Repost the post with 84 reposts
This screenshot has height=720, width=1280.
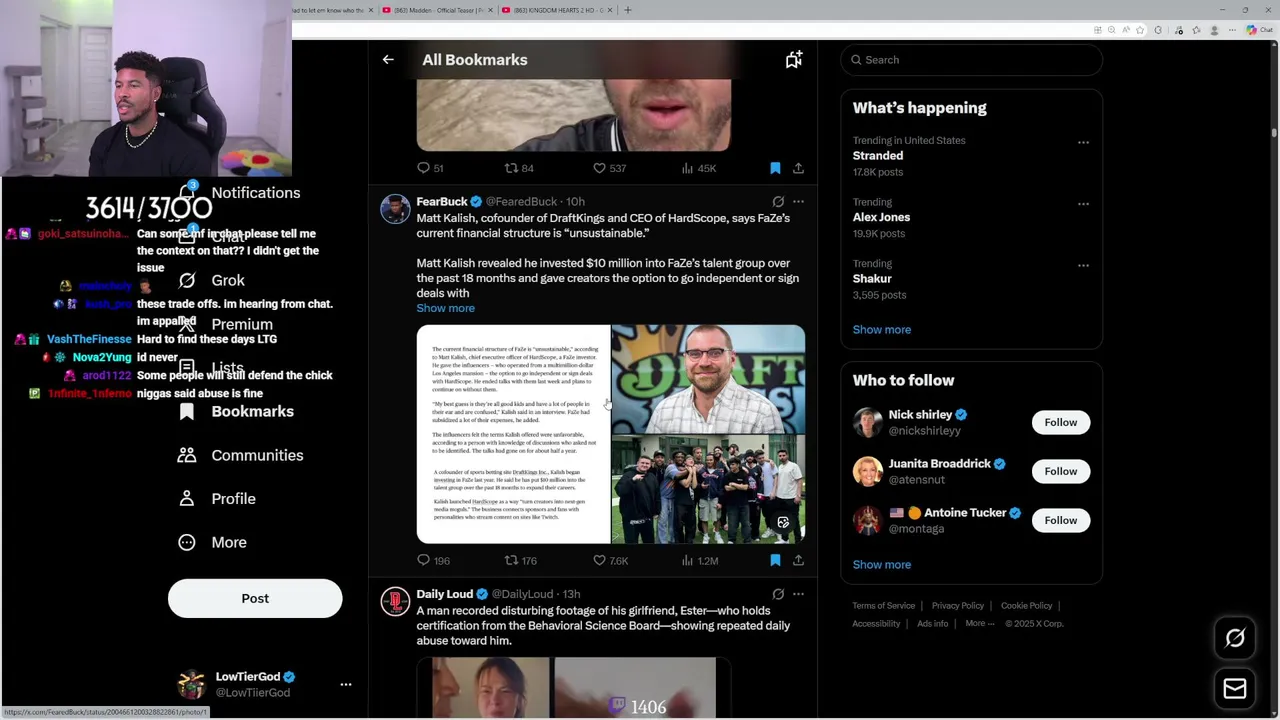518,168
